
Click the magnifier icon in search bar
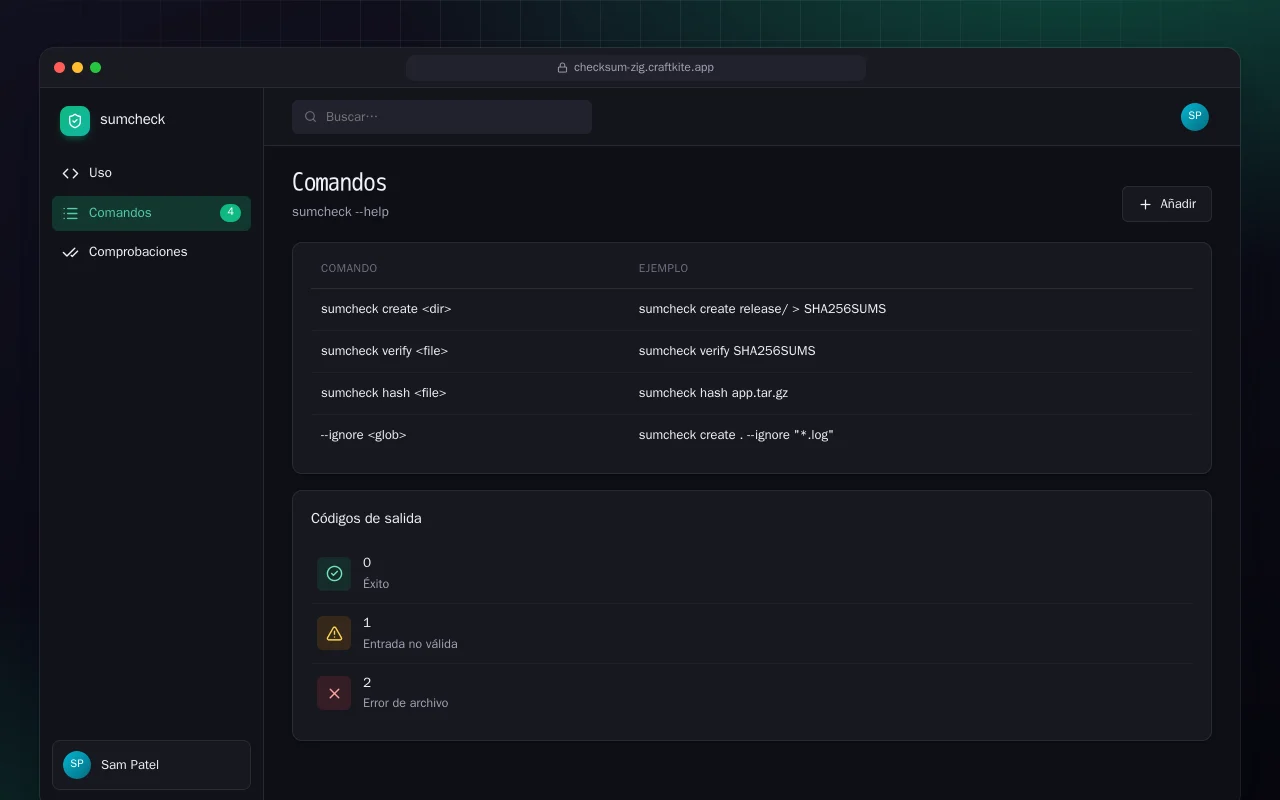coord(311,117)
